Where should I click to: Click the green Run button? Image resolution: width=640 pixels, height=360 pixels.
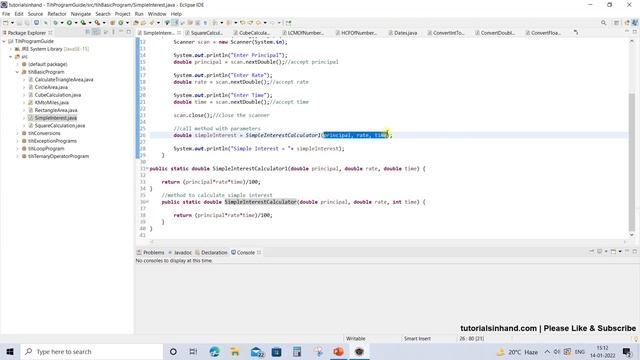coord(69,23)
